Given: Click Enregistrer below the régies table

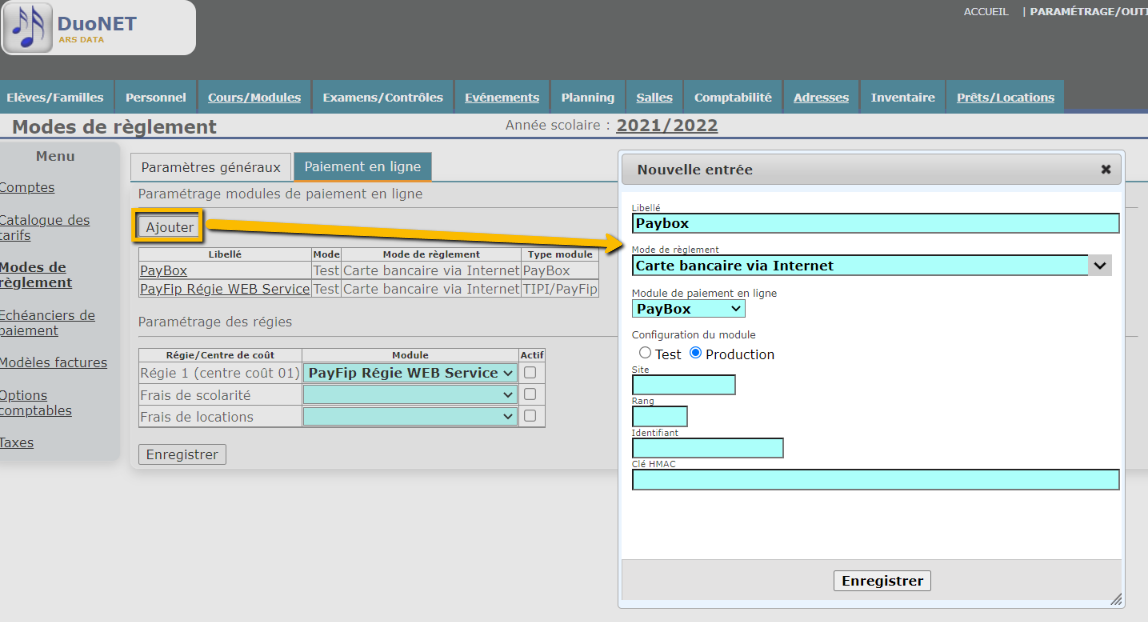Looking at the screenshot, I should (182, 454).
